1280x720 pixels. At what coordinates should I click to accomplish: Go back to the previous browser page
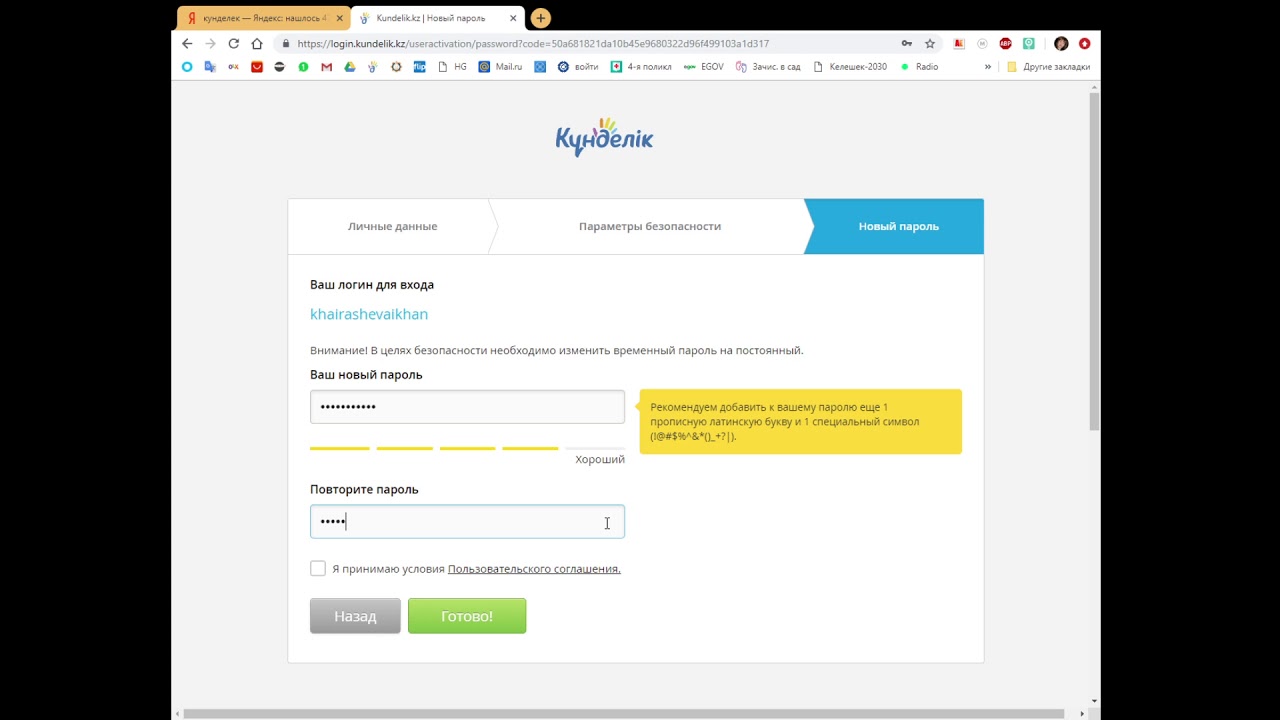187,44
